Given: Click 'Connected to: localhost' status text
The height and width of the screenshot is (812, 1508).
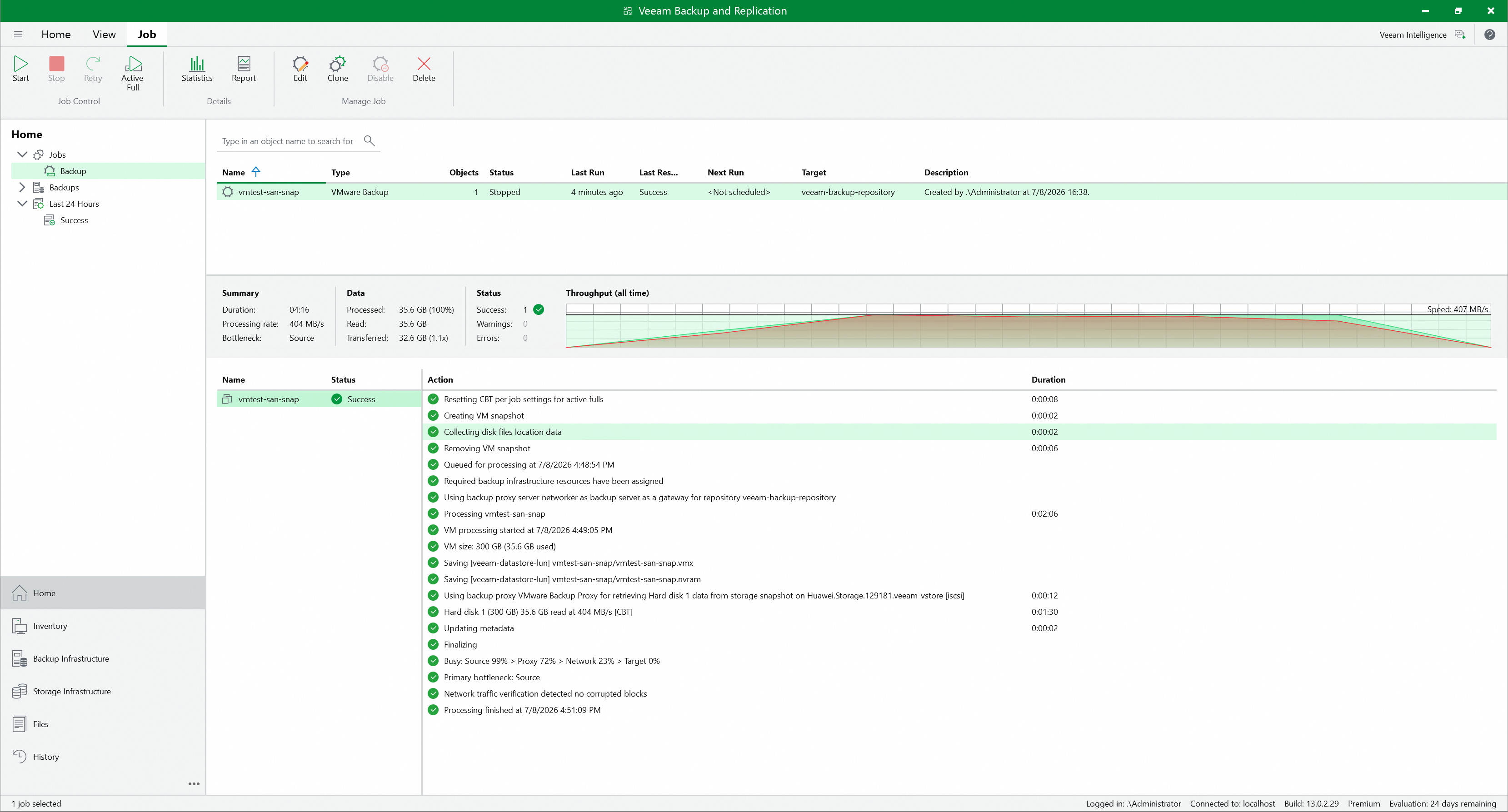Looking at the screenshot, I should coord(1232,804).
